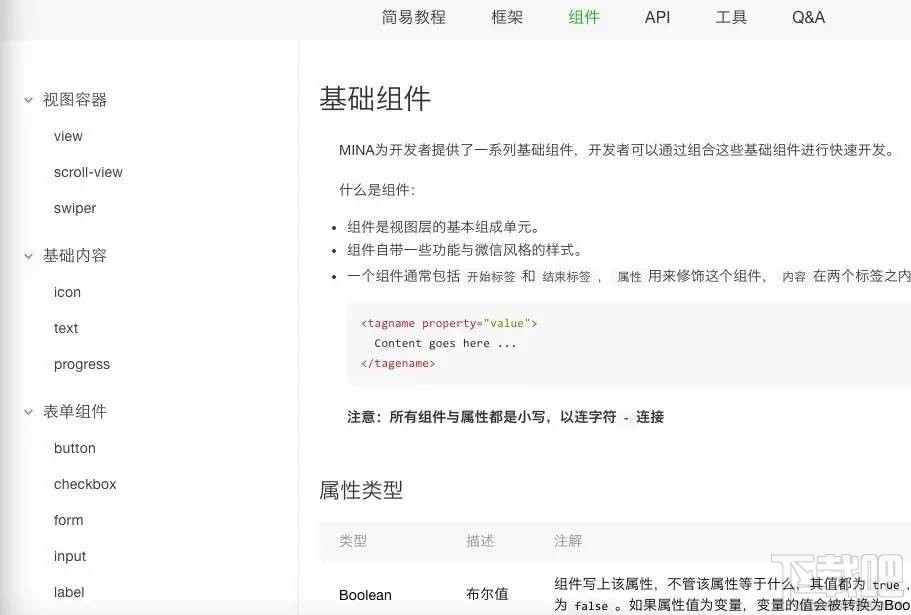
Task: Select the checkbox sidebar item
Action: coord(84,484)
